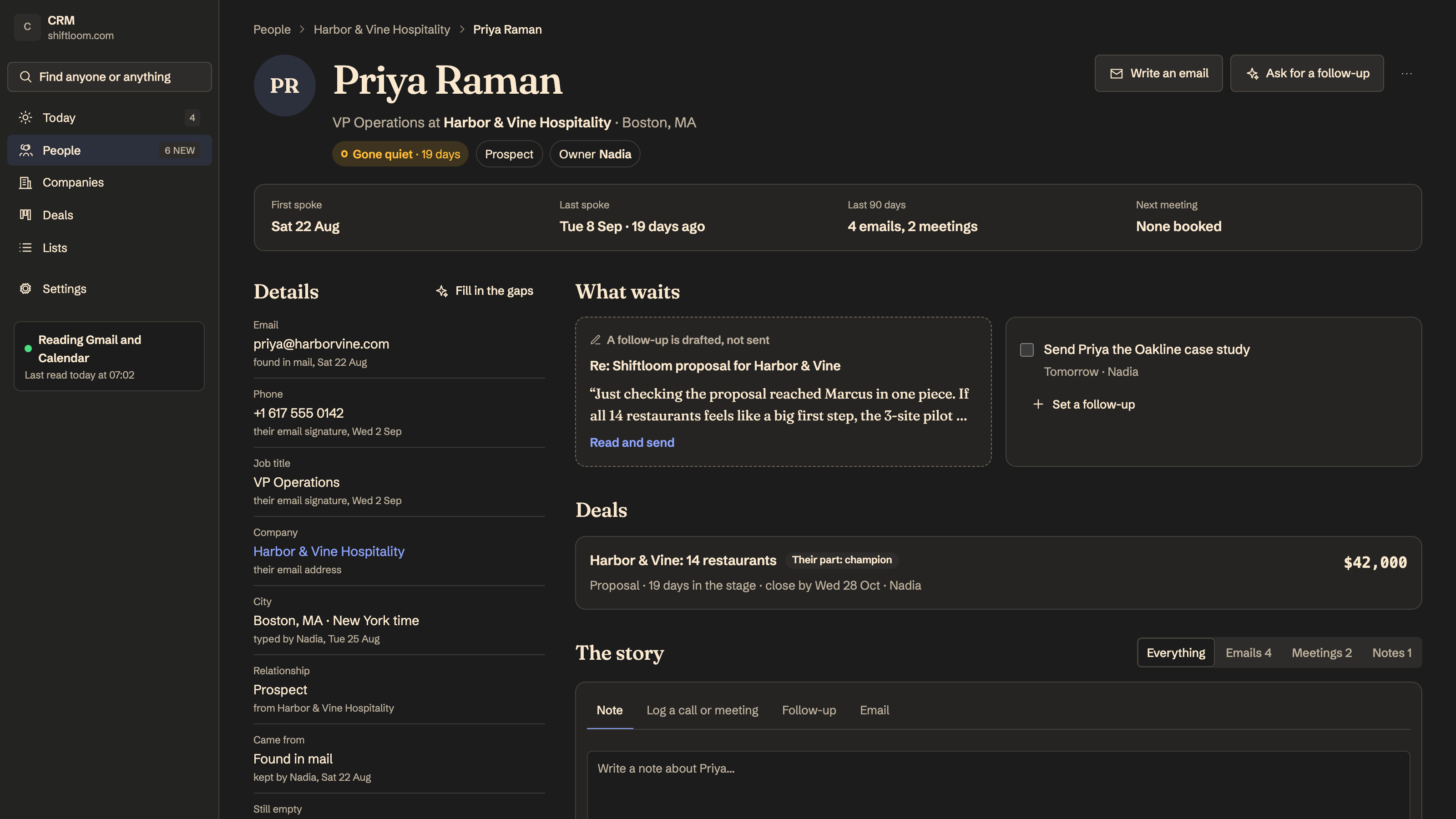Click the Write an email button

coord(1159,73)
